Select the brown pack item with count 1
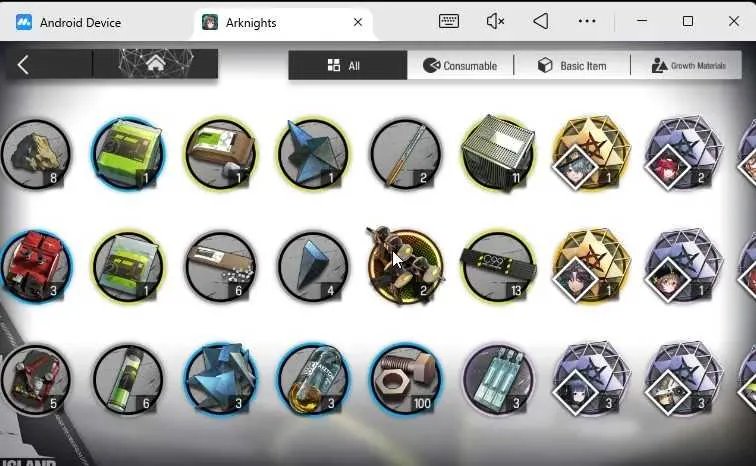This screenshot has height=466, width=756. pos(221,154)
